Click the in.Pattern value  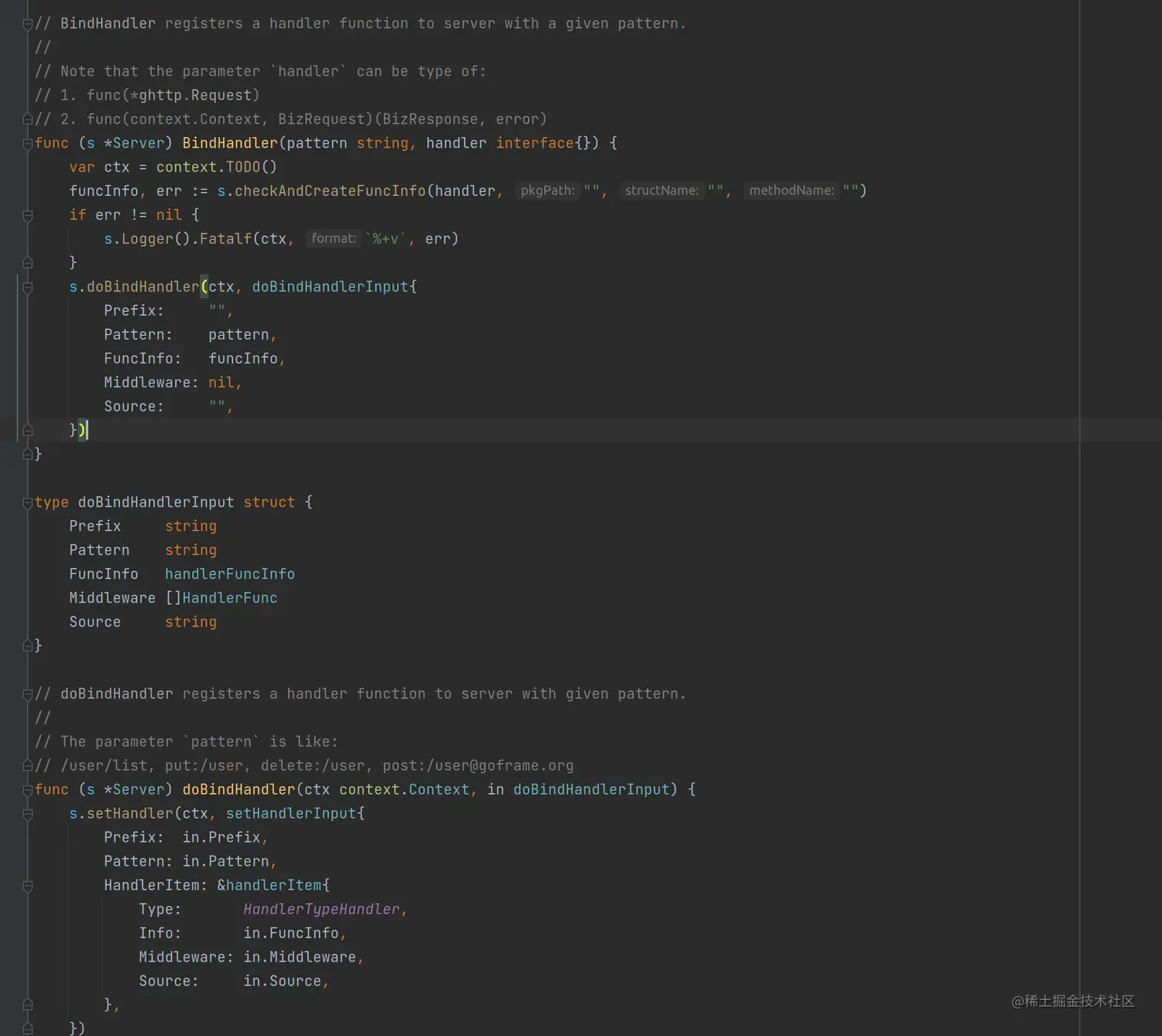click(225, 862)
